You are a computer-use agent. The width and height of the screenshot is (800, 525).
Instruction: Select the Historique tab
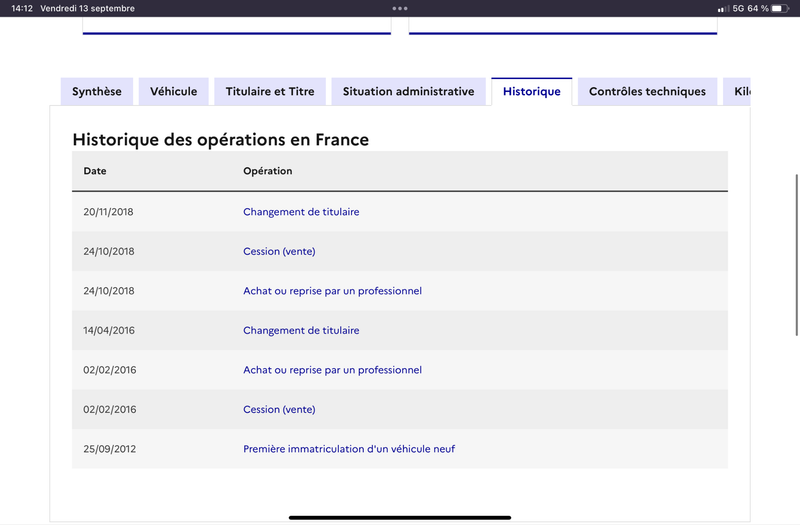(x=532, y=92)
